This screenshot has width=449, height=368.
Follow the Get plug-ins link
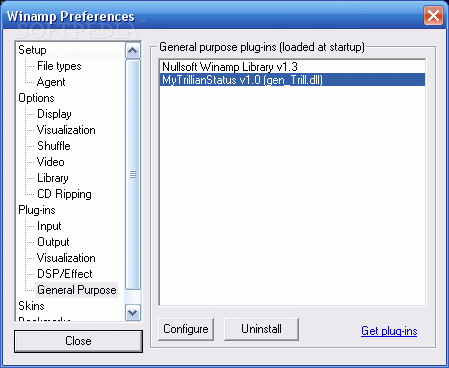coord(389,331)
